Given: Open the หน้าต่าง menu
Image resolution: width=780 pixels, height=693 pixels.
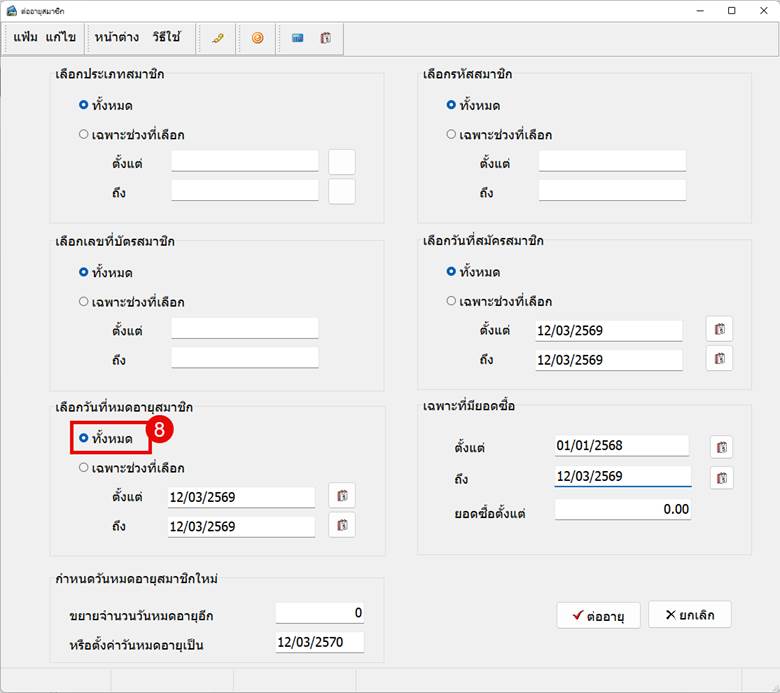Looking at the screenshot, I should point(117,37).
